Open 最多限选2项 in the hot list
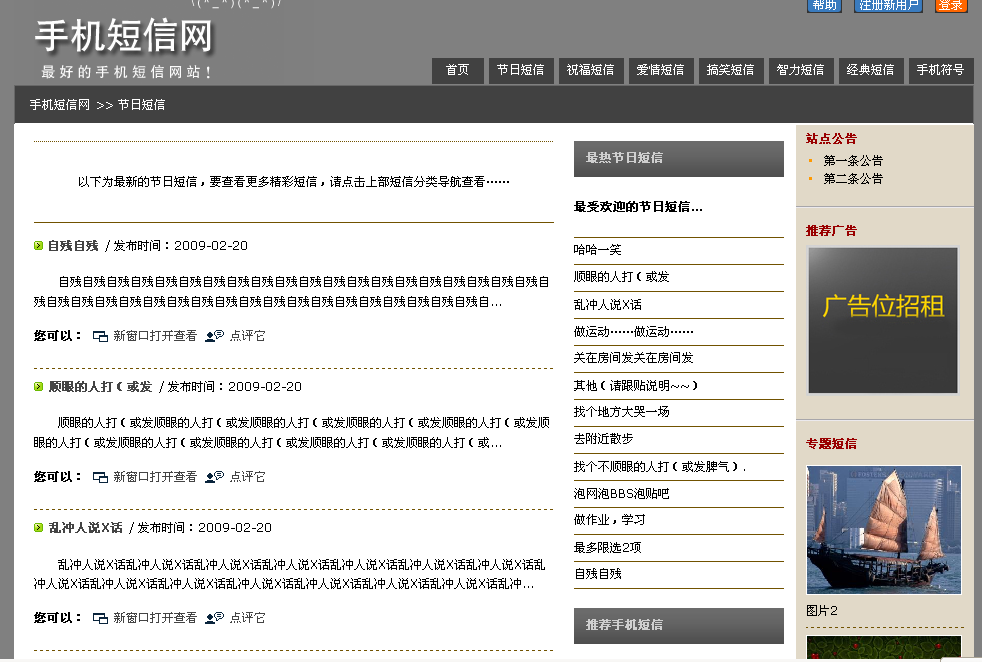 click(x=607, y=547)
